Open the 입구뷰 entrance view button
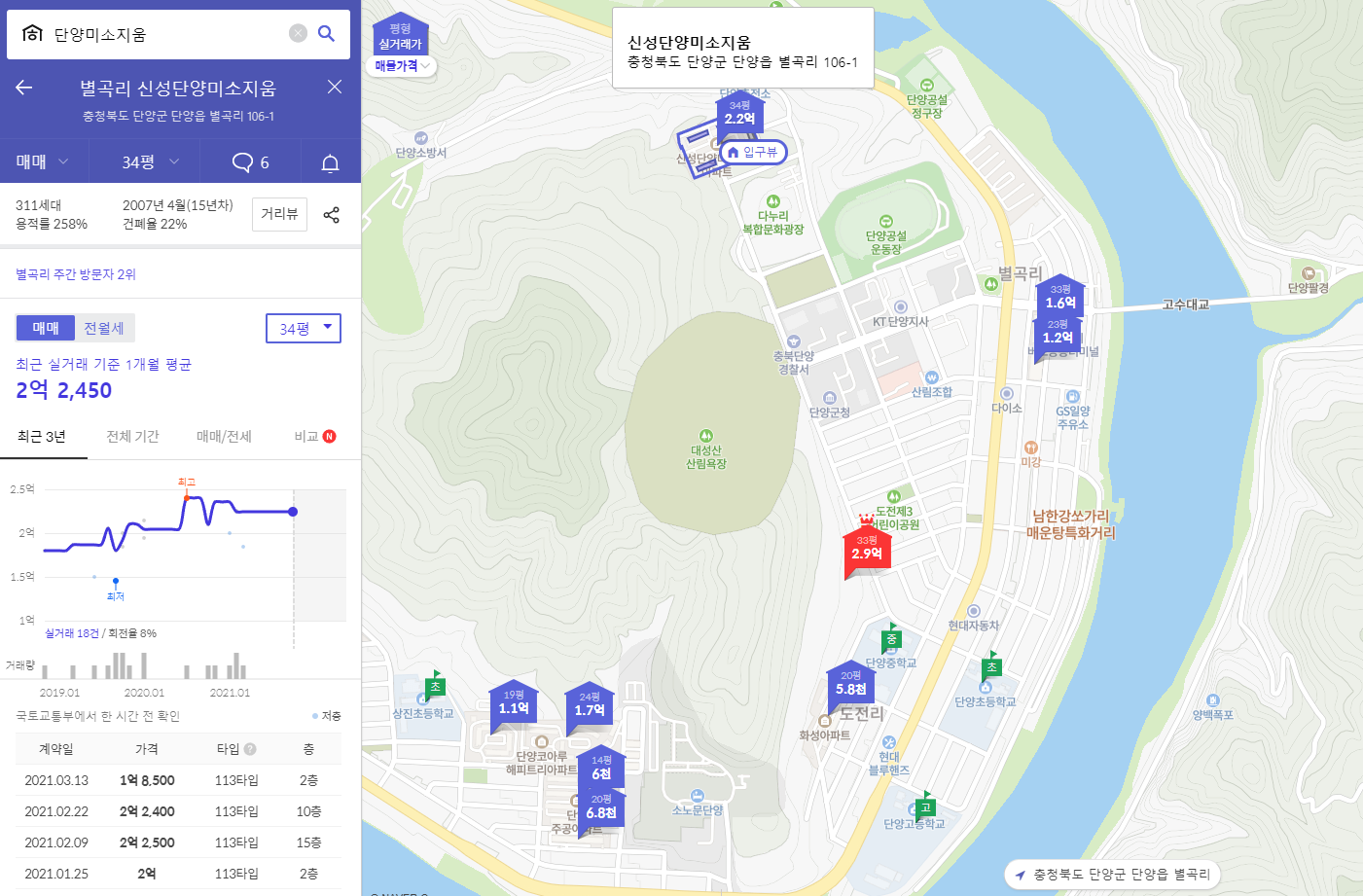1363x896 pixels. coord(753,152)
